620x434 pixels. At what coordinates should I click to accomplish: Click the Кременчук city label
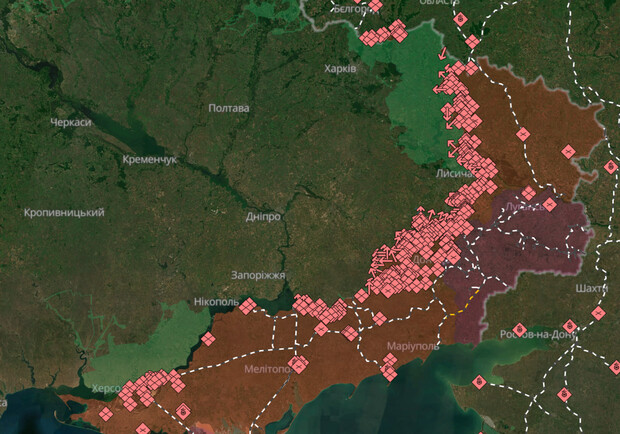click(149, 160)
